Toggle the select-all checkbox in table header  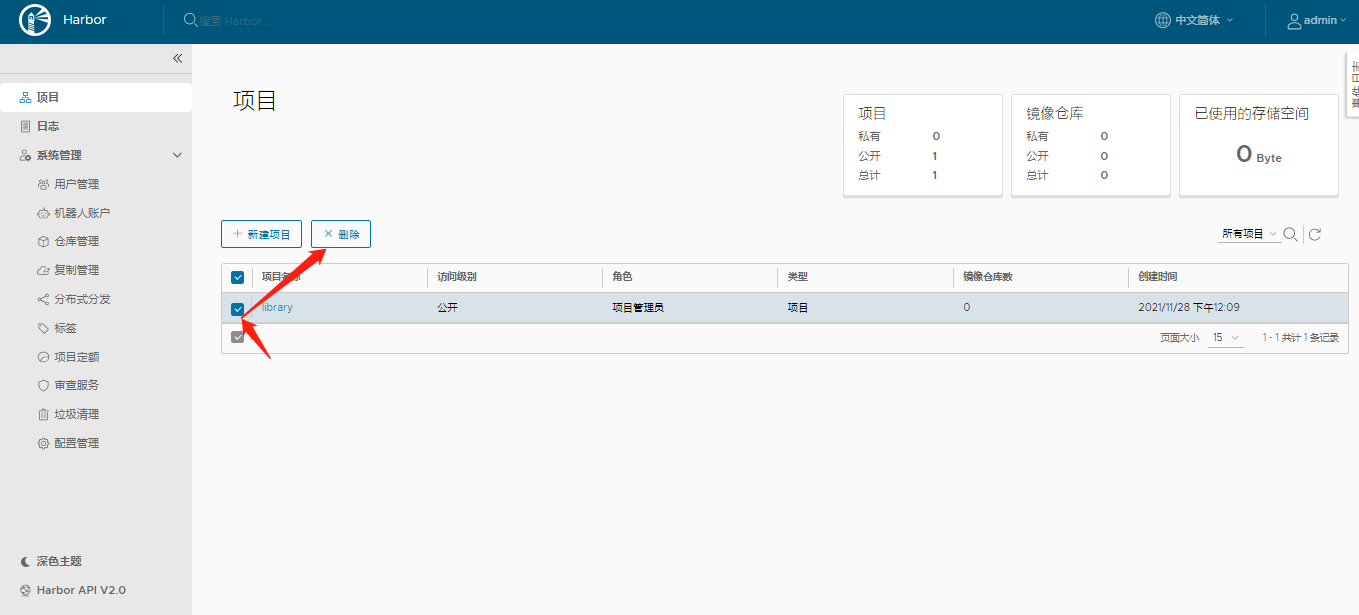point(238,277)
